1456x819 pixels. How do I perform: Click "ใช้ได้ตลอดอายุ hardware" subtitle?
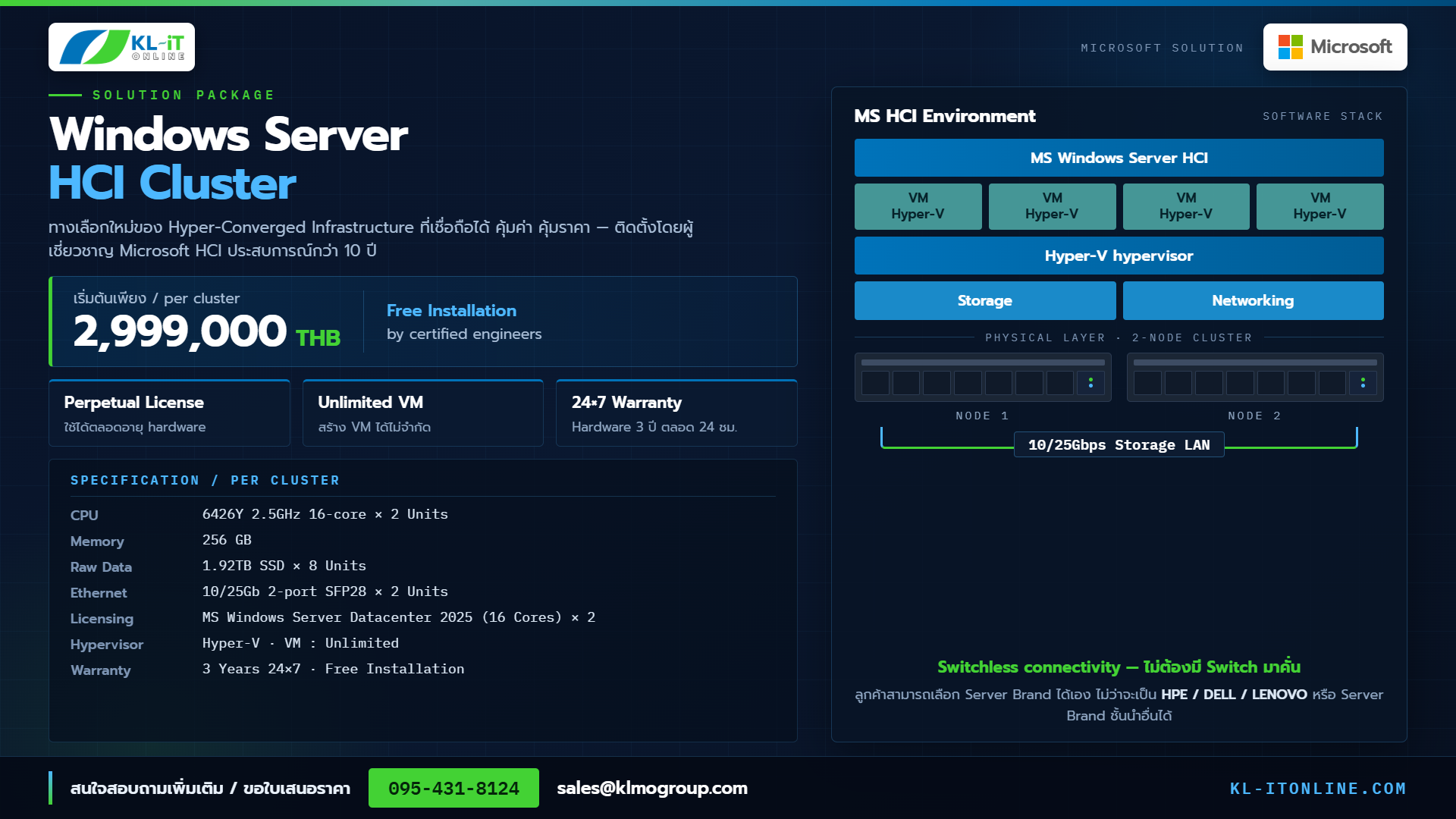[x=135, y=427]
